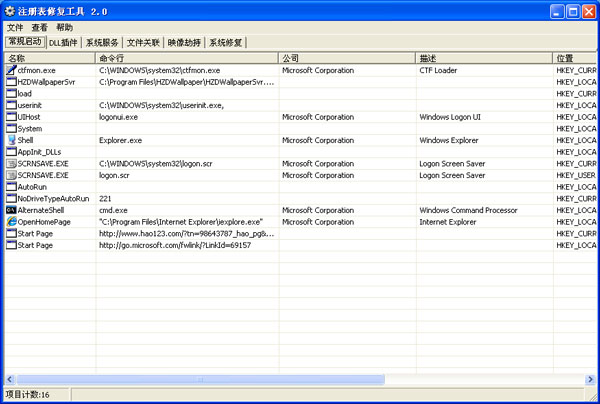600x404 pixels.
Task: Click the HZDWallpaperSvr row icon
Action: (x=11, y=82)
